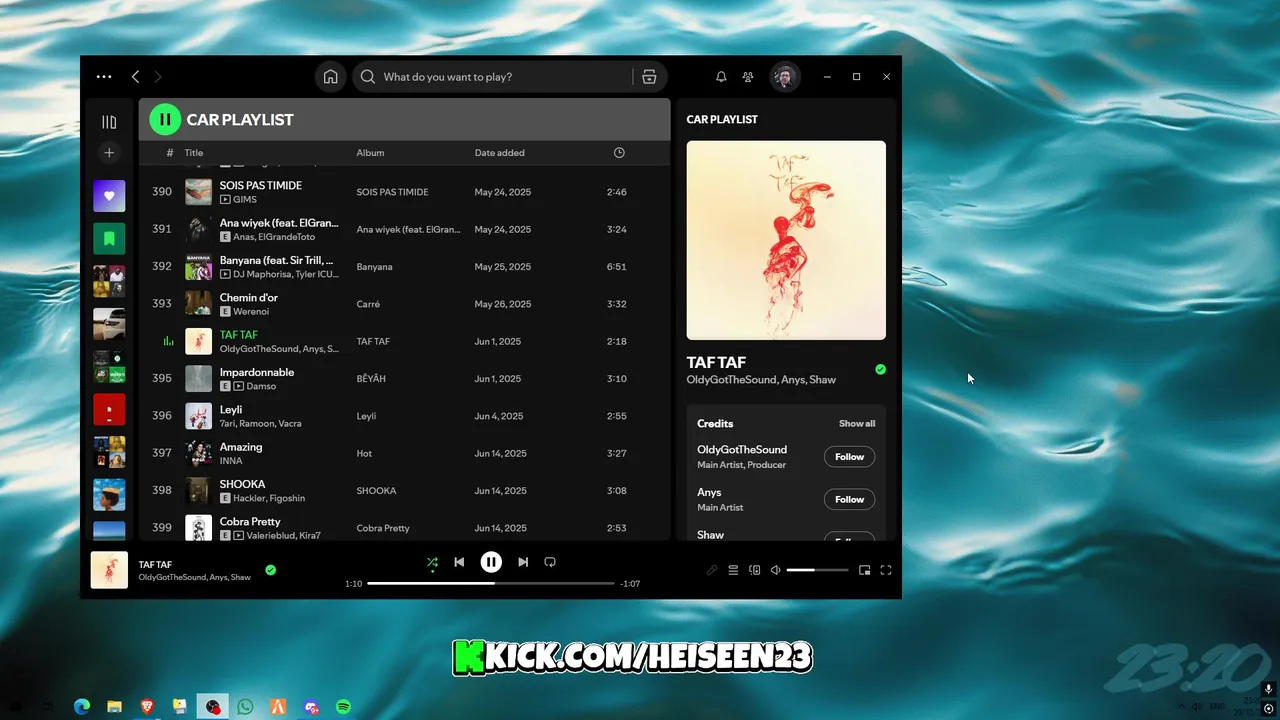
Task: Toggle the saved checkmark beside TAF TAF in right panel
Action: 880,369
